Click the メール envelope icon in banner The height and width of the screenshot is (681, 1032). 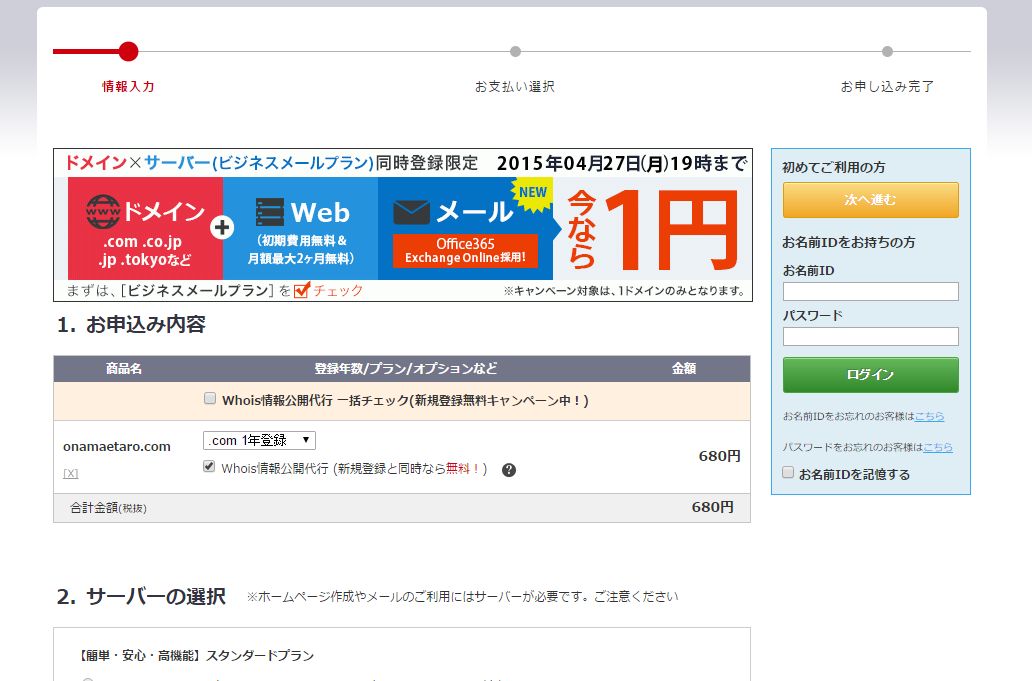(411, 213)
